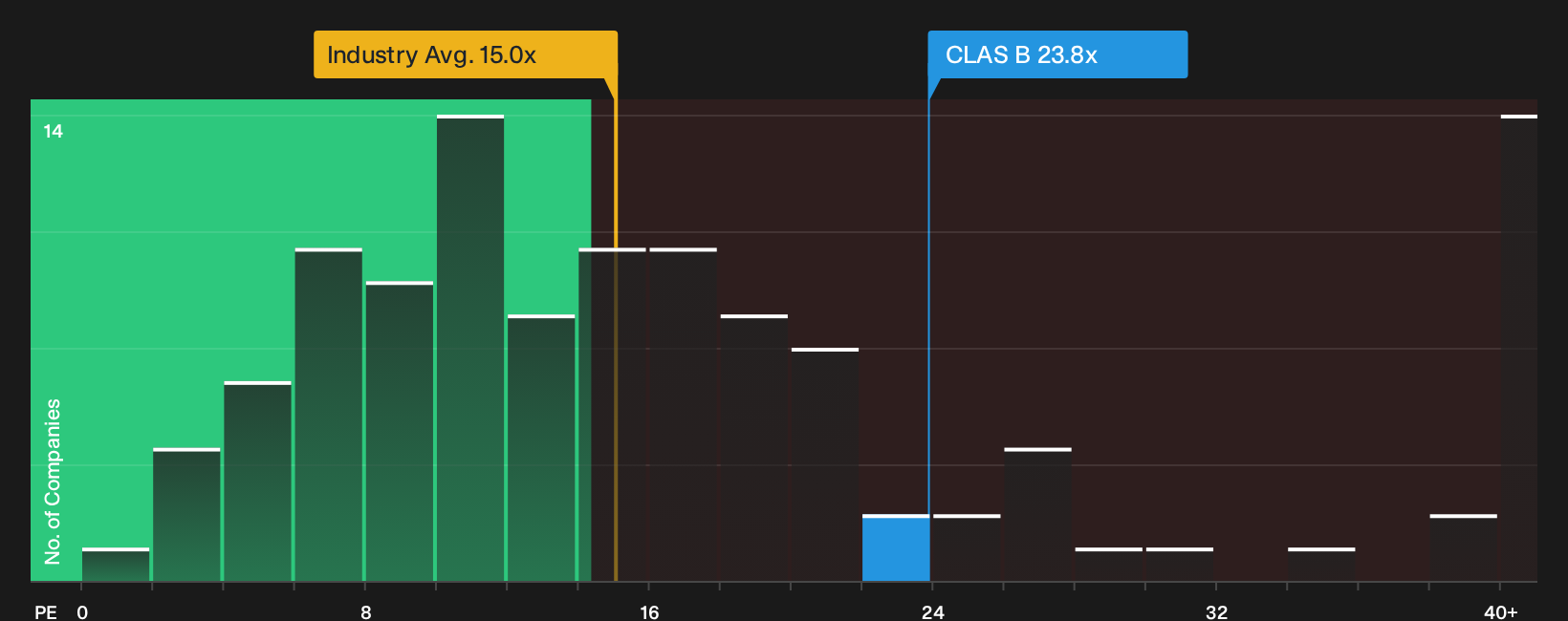Click the bar at PE 12-14
Image resolution: width=1568 pixels, height=621 pixels.
point(541,447)
